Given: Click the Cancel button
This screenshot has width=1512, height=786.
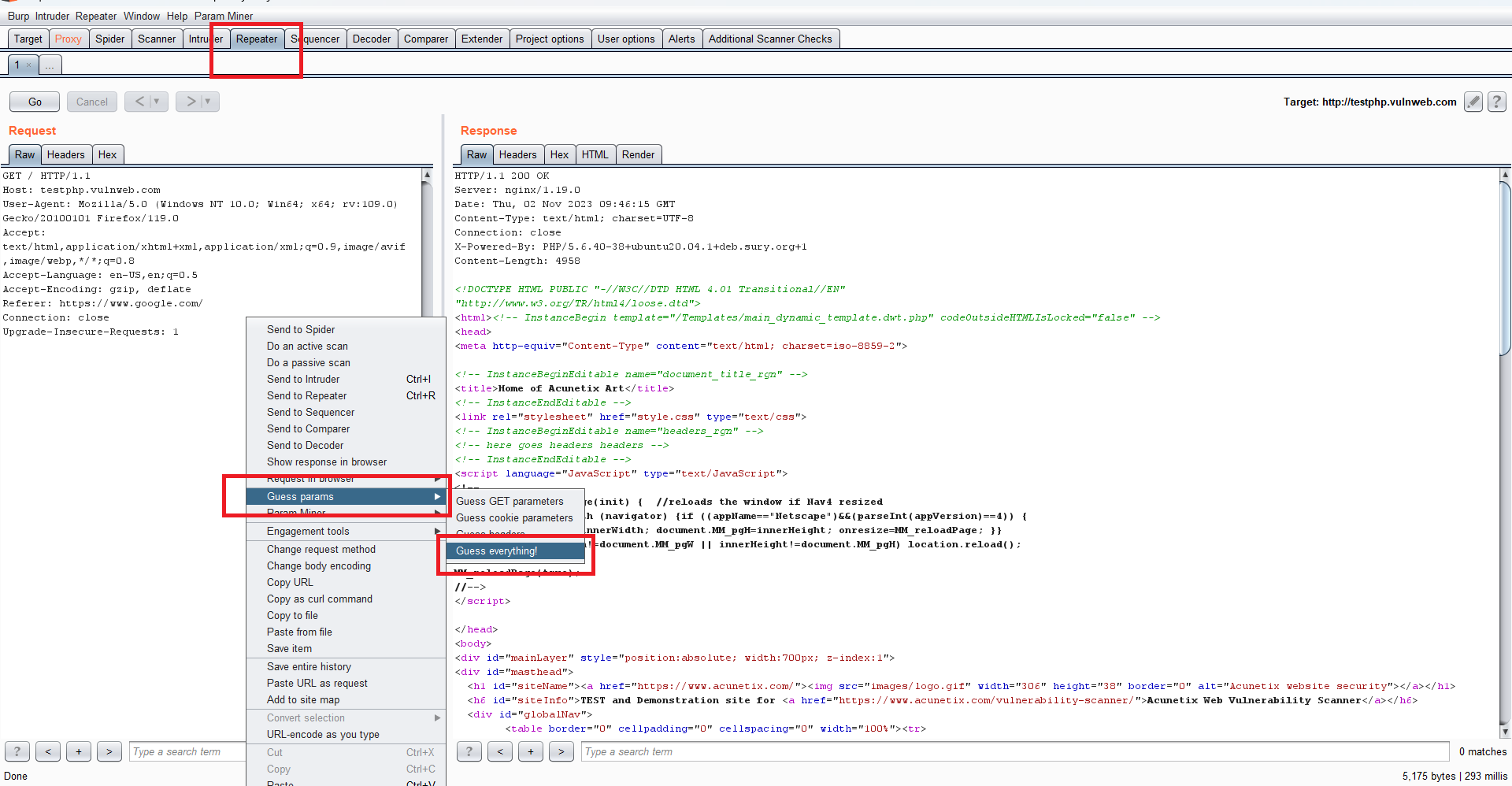Looking at the screenshot, I should tap(92, 102).
